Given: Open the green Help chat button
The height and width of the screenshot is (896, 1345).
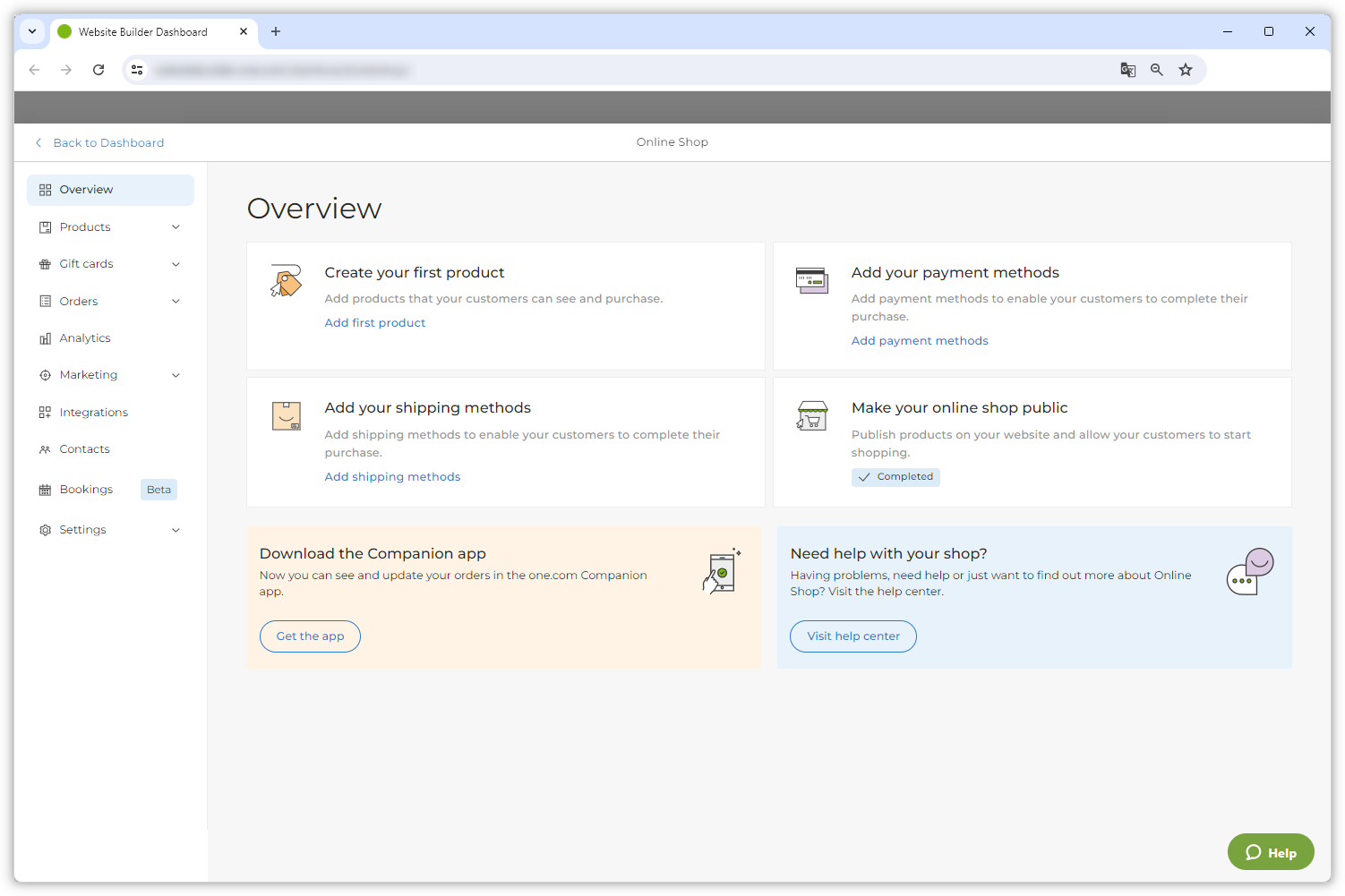Looking at the screenshot, I should pyautogui.click(x=1270, y=852).
